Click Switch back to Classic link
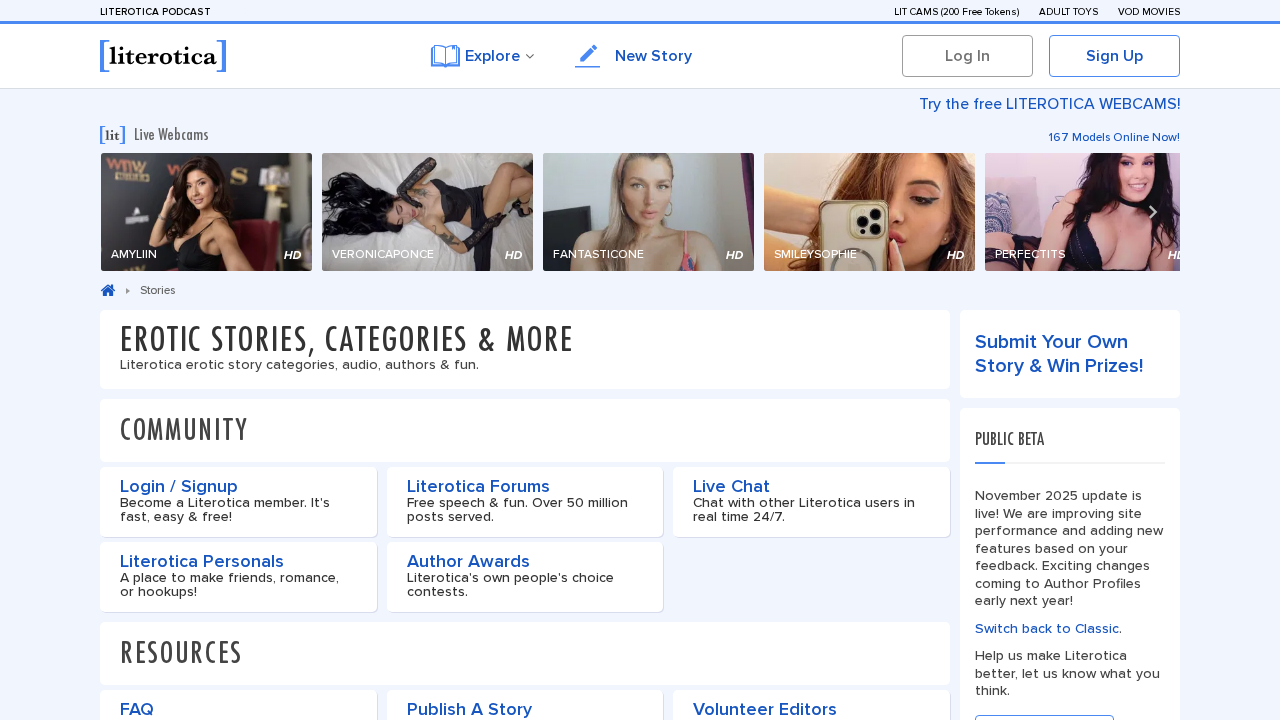 (1047, 629)
